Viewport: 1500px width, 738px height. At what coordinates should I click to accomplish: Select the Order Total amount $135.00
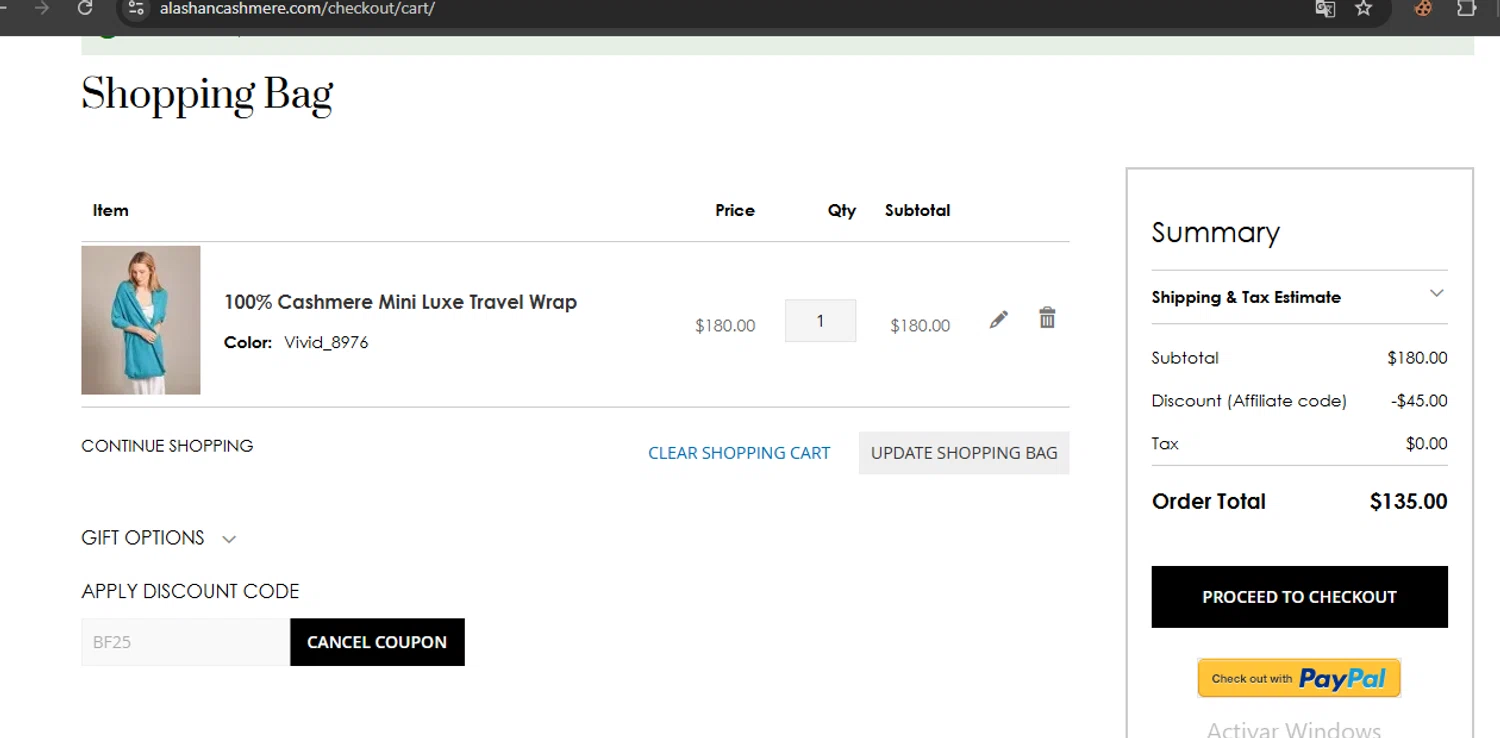tap(1408, 502)
